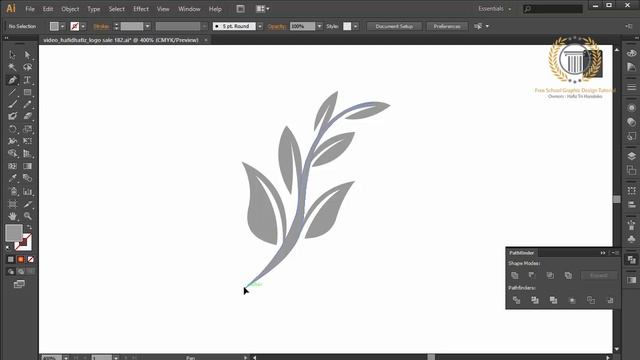Open the Color panel icon

pyautogui.click(x=631, y=53)
